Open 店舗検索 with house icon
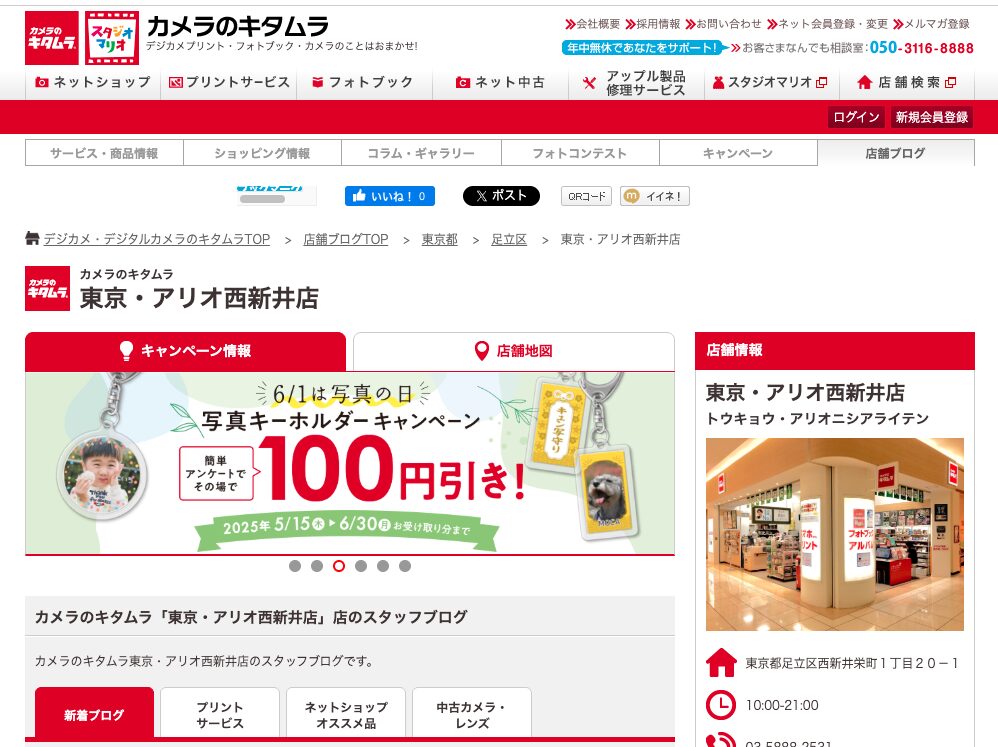 tap(907, 82)
